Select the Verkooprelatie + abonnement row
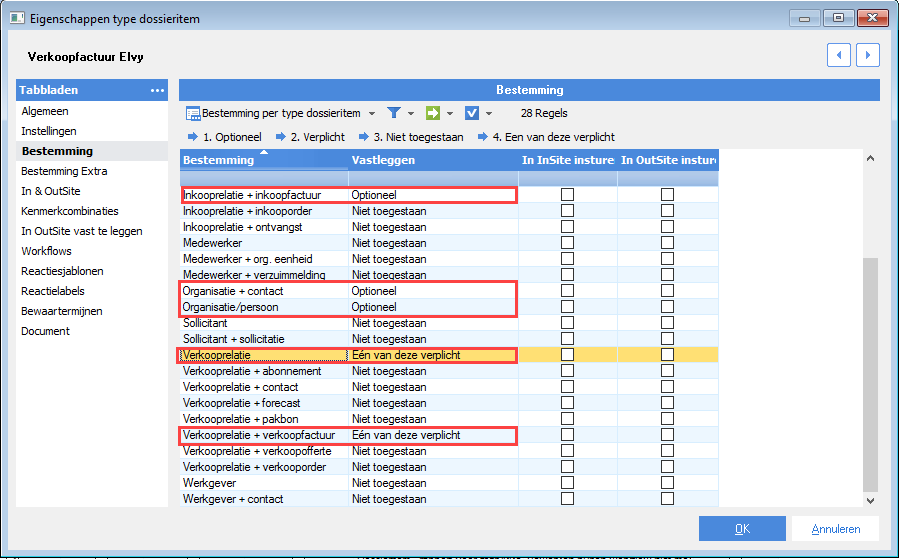Viewport: 901px width, 559px height. click(x=449, y=371)
